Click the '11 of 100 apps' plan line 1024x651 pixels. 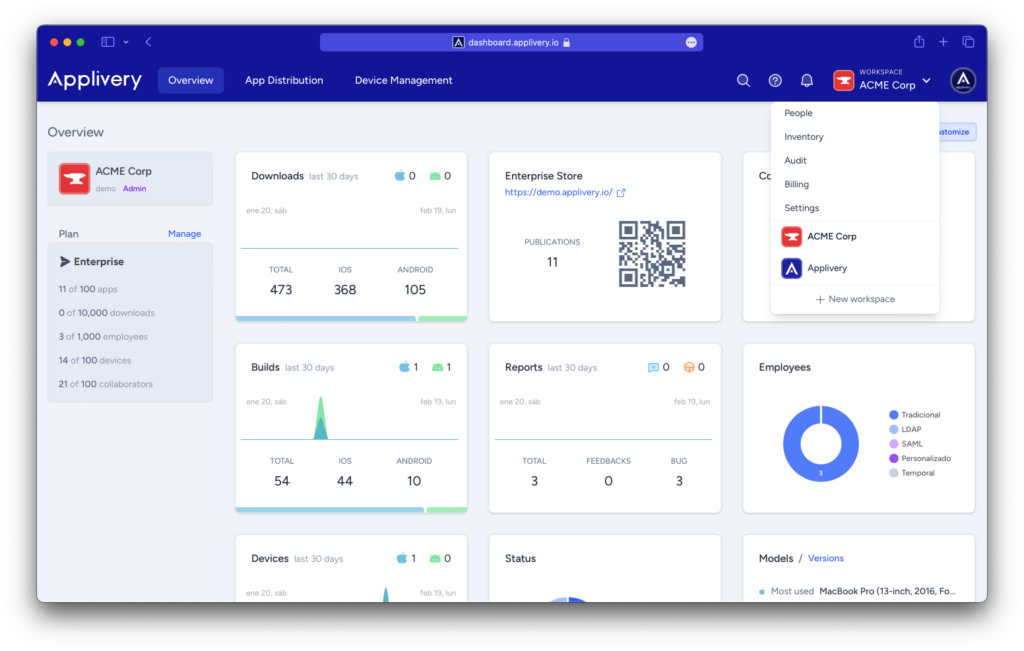click(88, 289)
